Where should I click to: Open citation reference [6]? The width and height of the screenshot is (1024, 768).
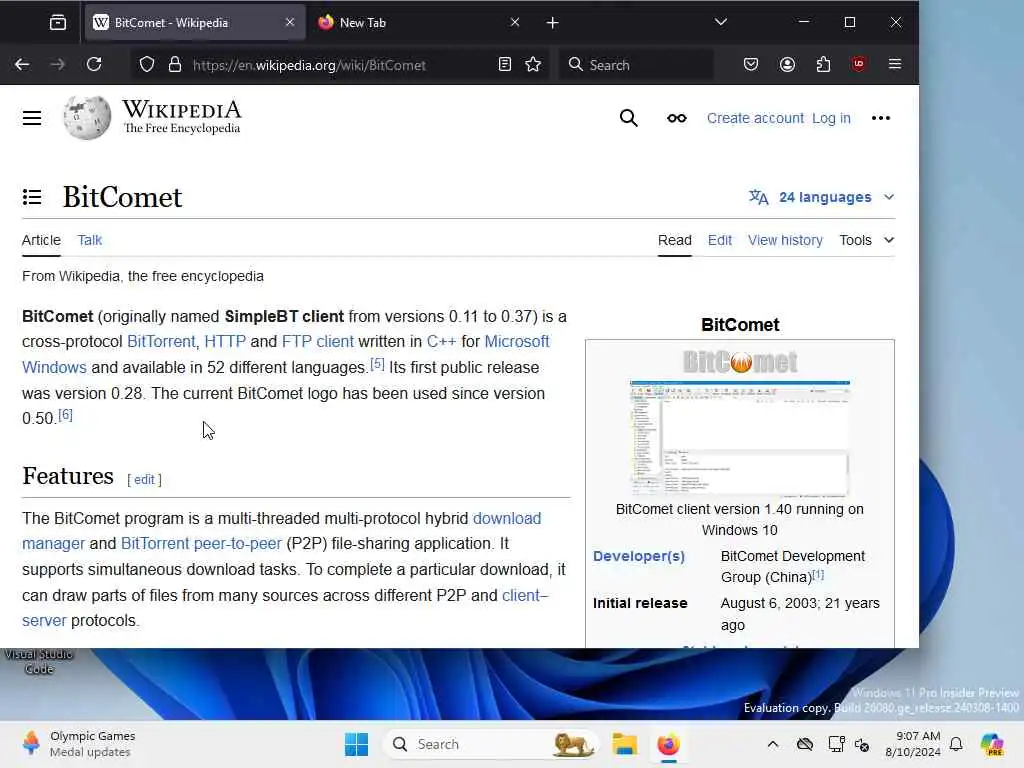point(65,415)
